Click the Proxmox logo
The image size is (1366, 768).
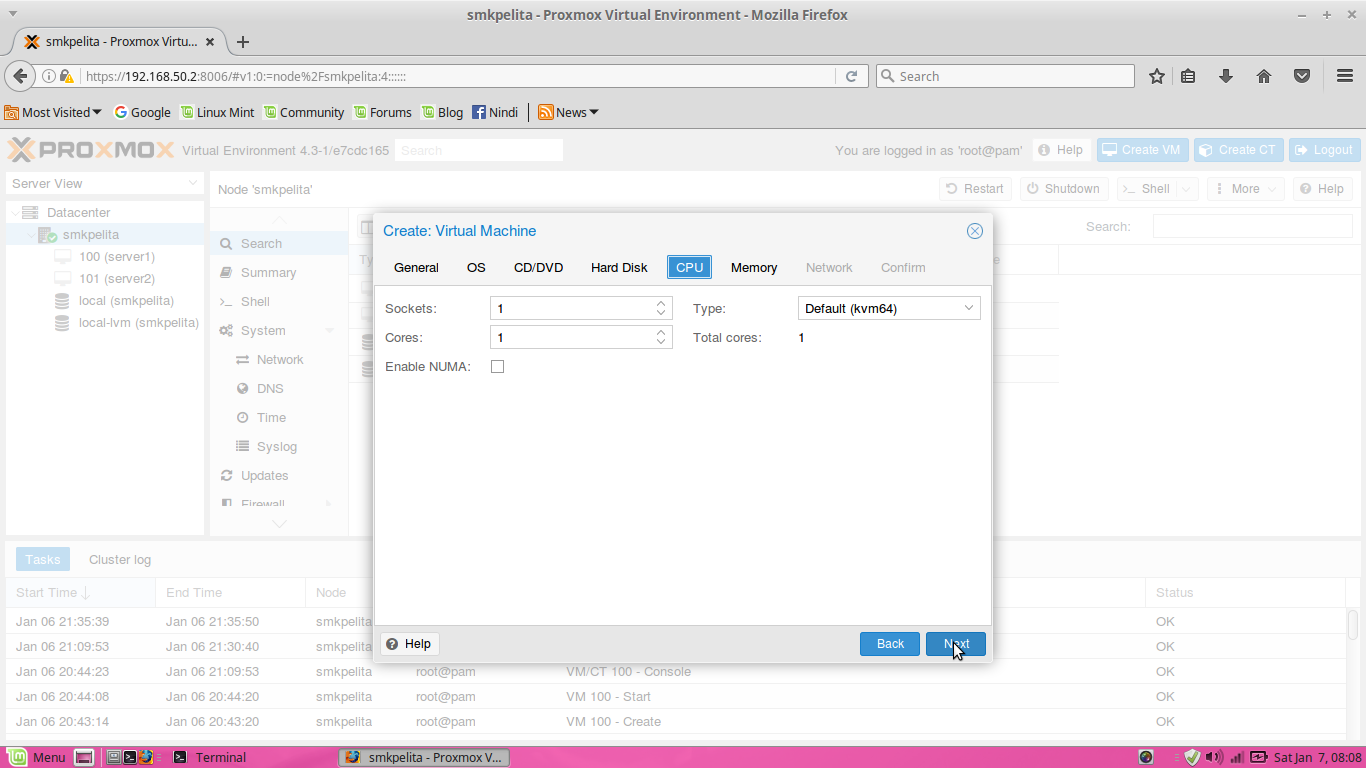(x=91, y=150)
